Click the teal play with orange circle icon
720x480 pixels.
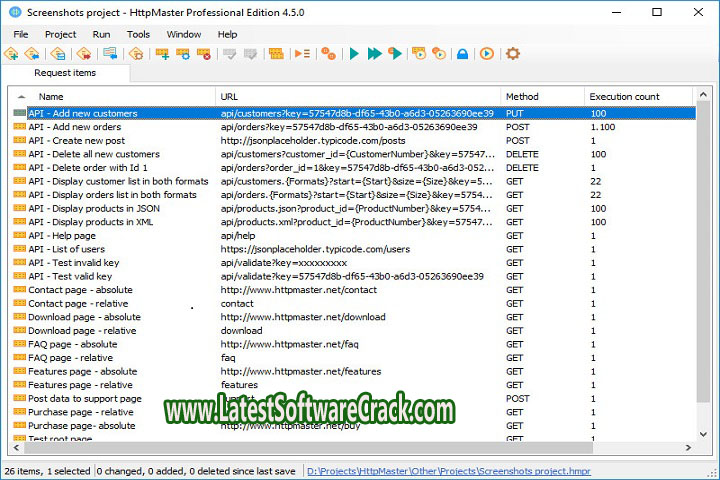(x=395, y=54)
